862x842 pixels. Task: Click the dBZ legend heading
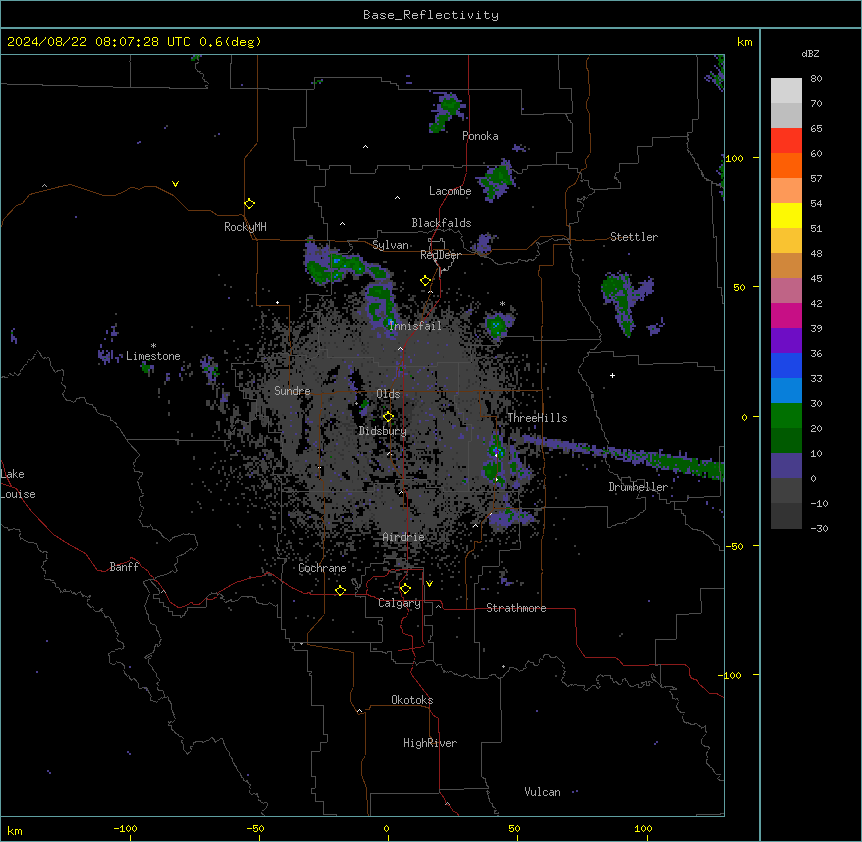click(x=810, y=54)
